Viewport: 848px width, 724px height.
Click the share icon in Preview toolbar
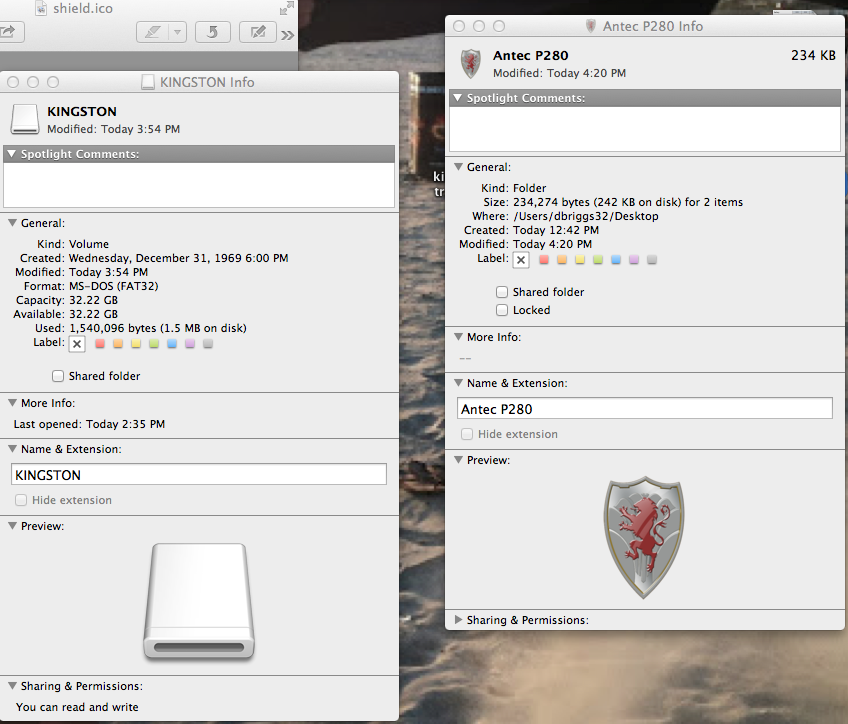click(x=10, y=32)
